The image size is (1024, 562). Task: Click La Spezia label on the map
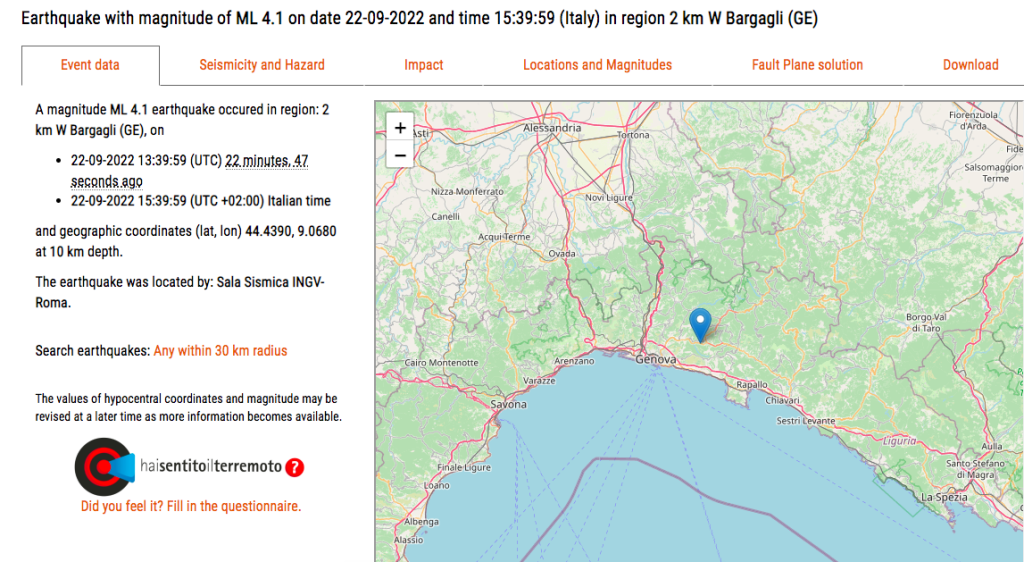[942, 497]
